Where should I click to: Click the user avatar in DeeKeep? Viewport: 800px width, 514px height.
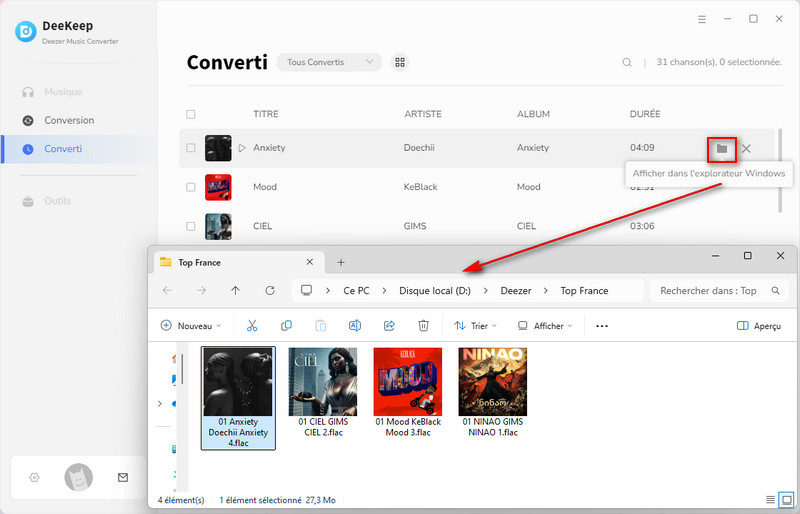pyautogui.click(x=79, y=478)
